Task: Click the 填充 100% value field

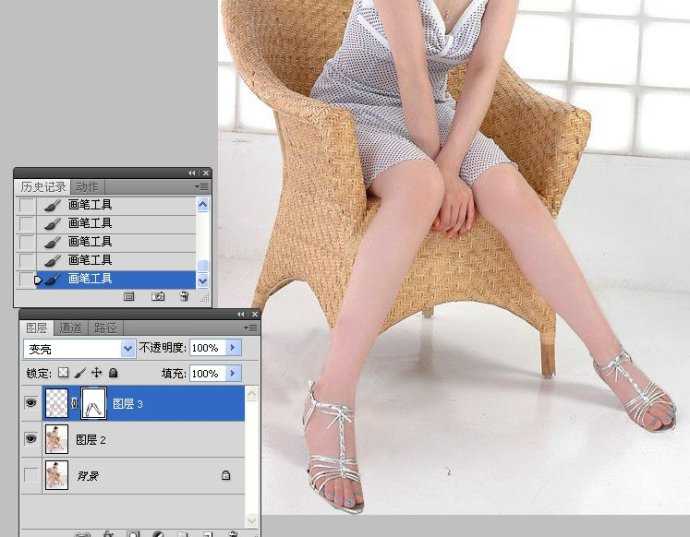Action: click(207, 374)
